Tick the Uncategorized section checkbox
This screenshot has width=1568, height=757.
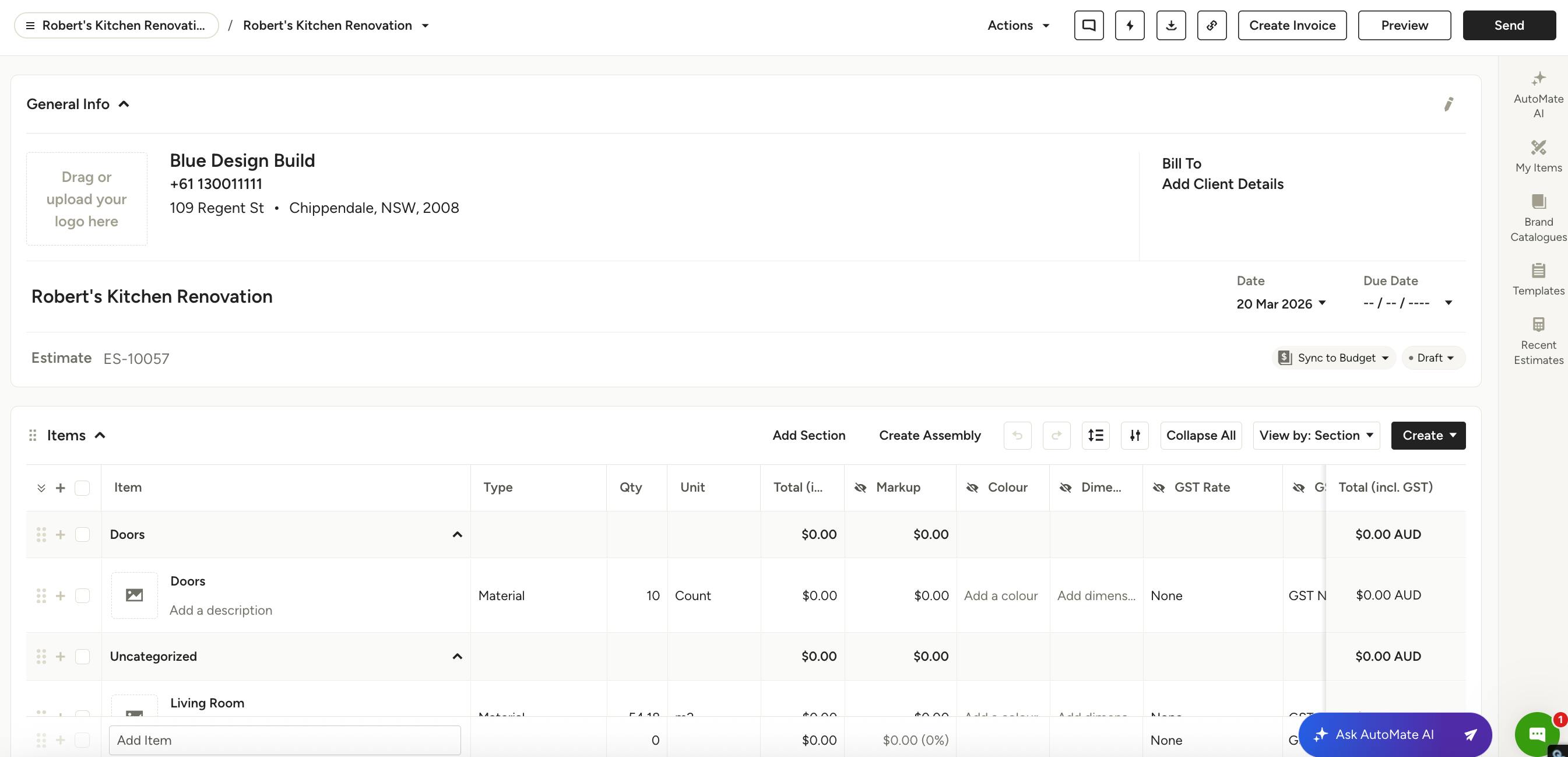click(82, 657)
